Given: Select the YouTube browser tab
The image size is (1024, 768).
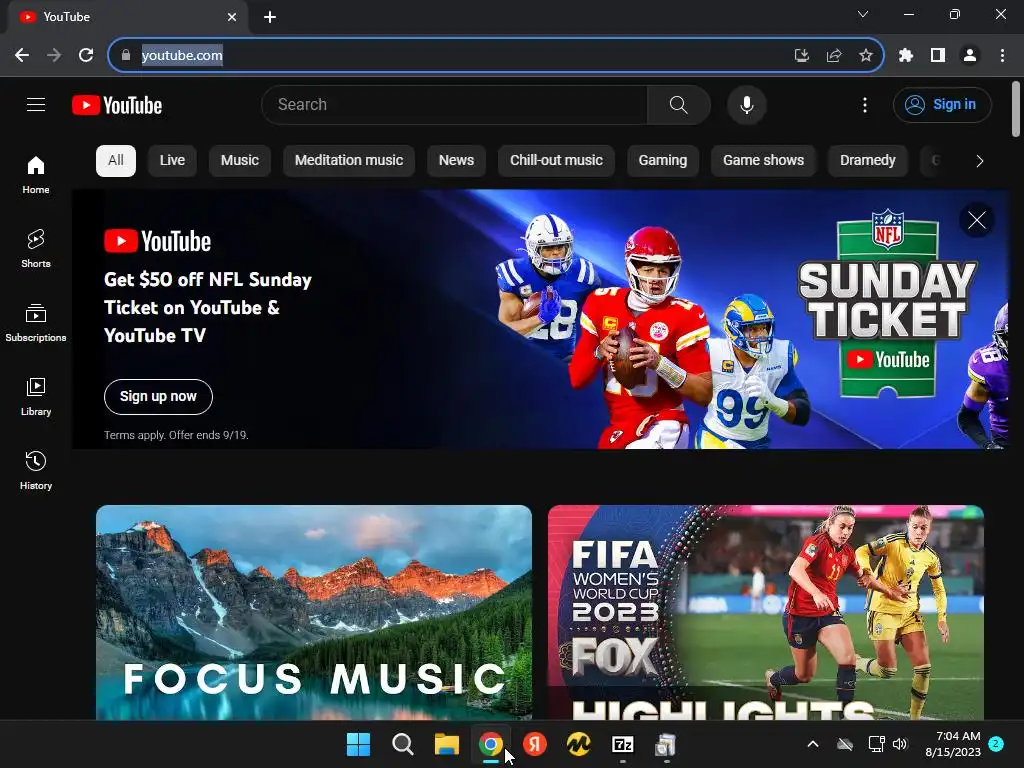Looking at the screenshot, I should 127,17.
